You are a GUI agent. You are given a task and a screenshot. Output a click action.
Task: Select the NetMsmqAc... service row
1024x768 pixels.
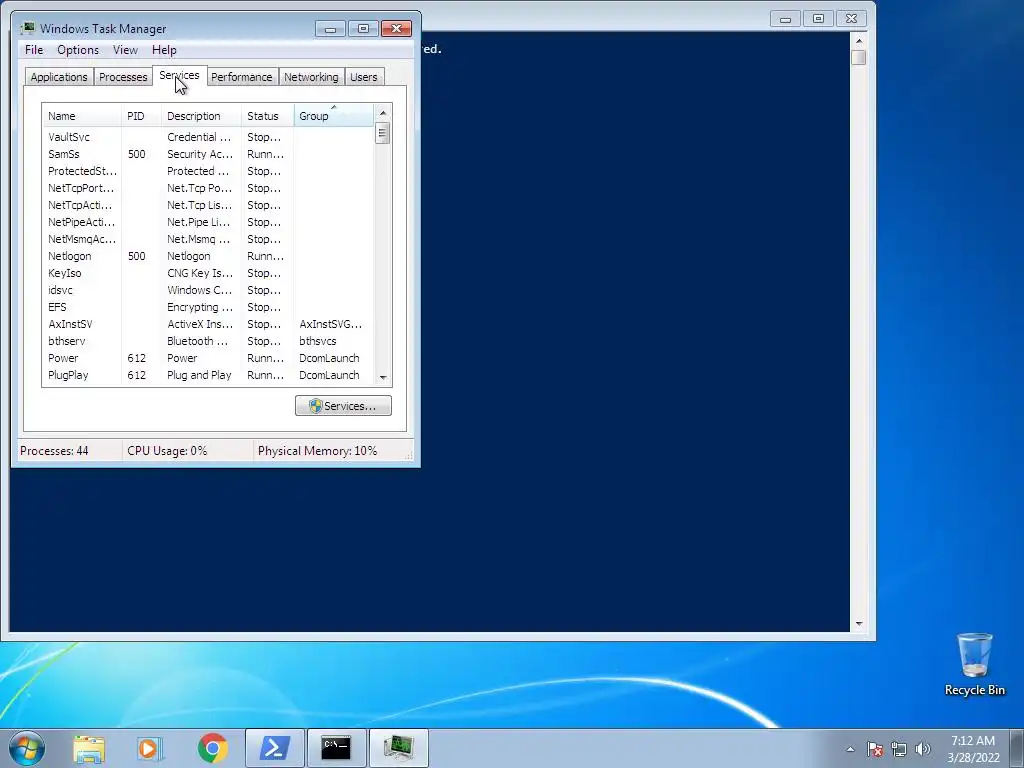click(x=208, y=239)
